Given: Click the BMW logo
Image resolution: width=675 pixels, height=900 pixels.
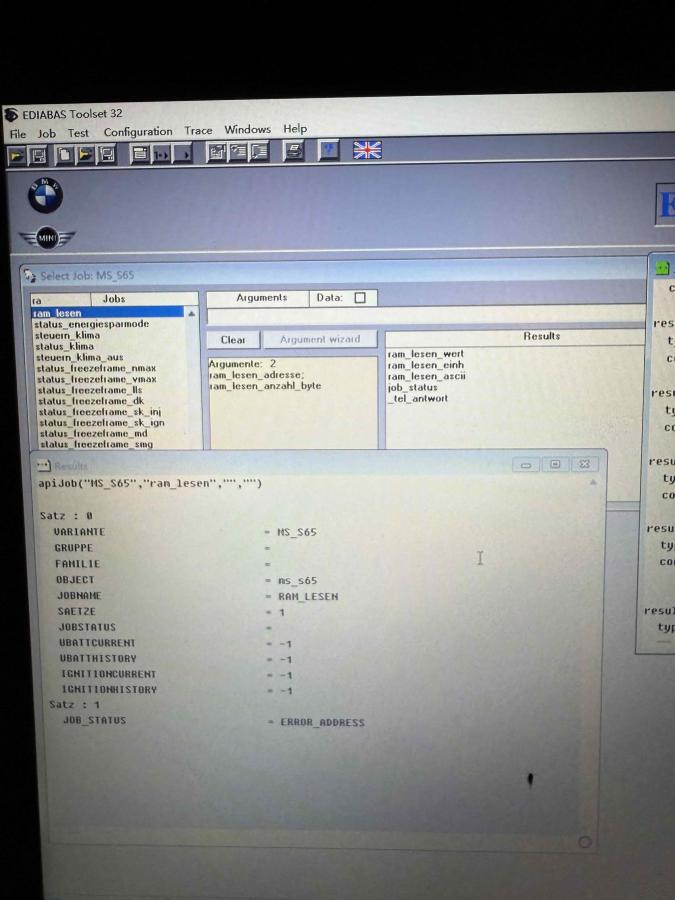Looking at the screenshot, I should (45, 196).
